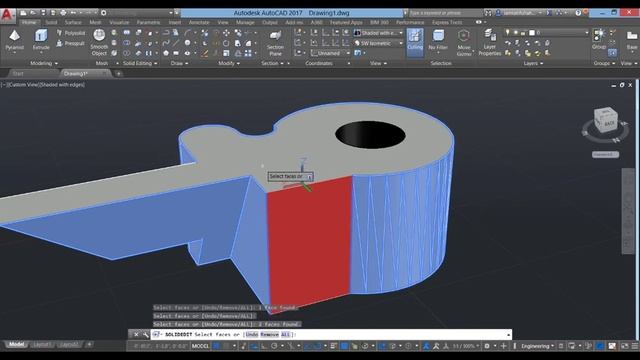This screenshot has width=640, height=360.
Task: Switch to the Express Tools tab
Action: pos(447,22)
